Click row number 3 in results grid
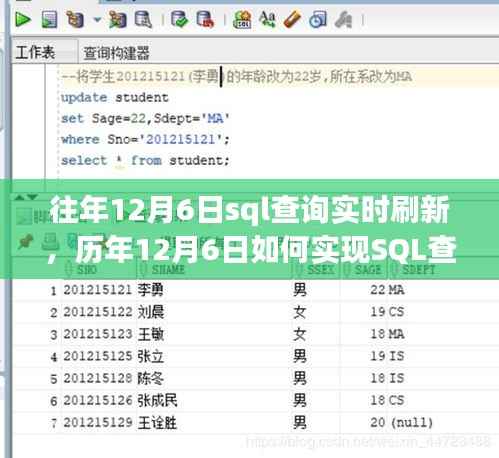 click(54, 335)
